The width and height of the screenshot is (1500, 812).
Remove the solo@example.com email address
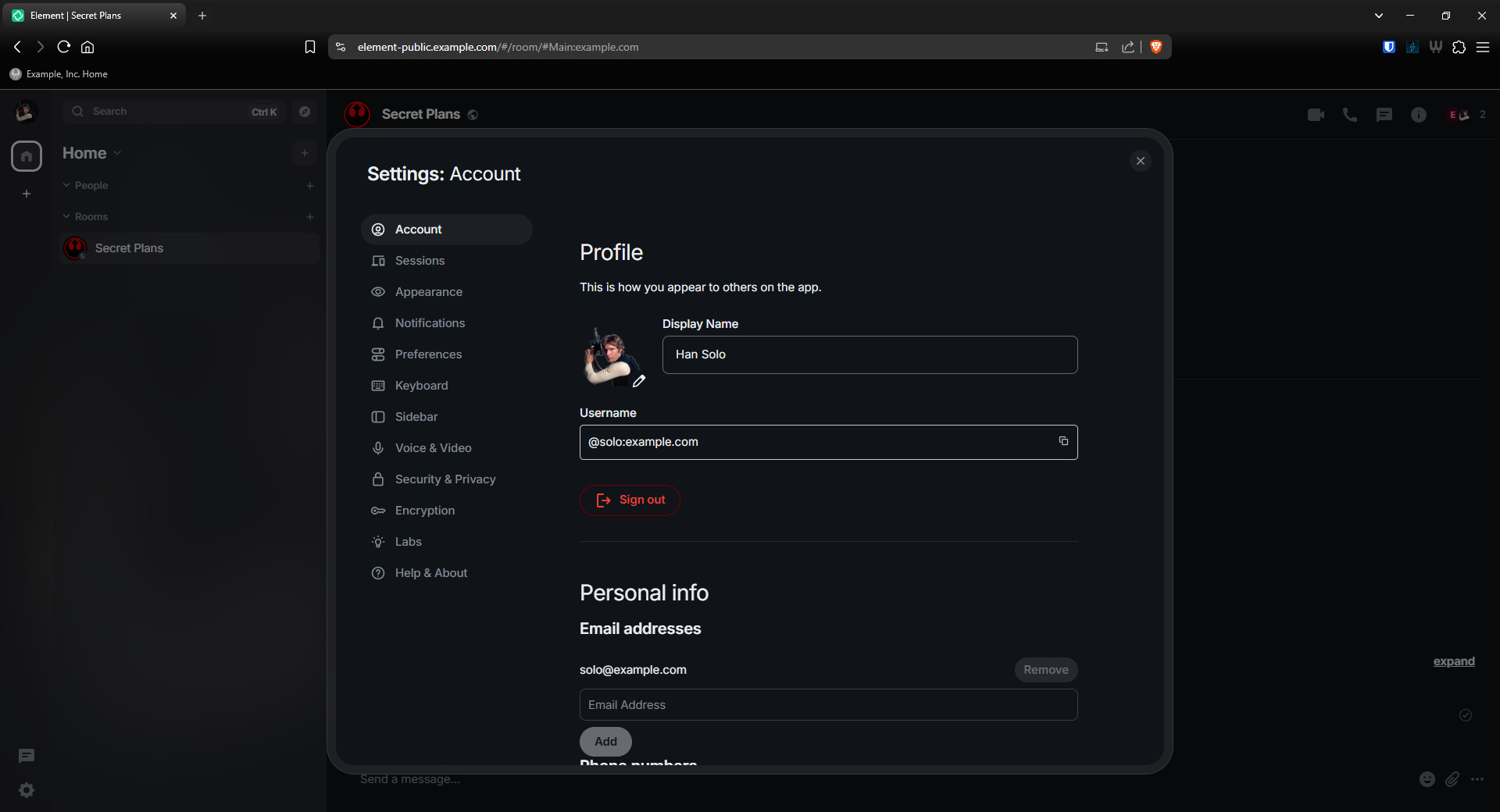point(1045,670)
